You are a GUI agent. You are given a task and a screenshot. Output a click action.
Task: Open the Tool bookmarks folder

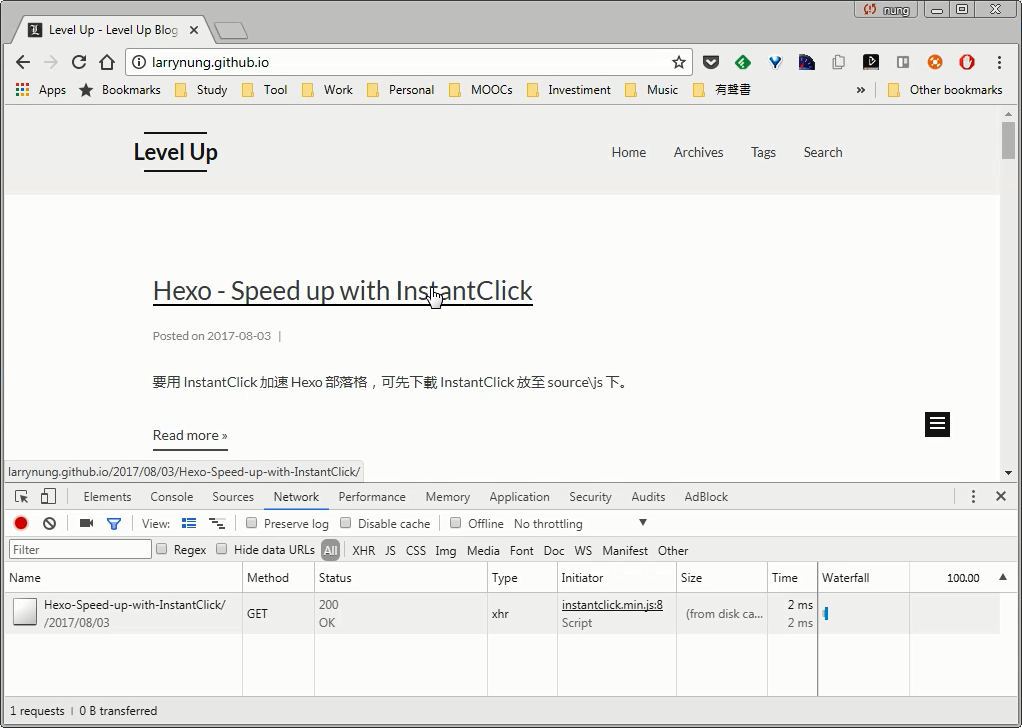point(265,90)
